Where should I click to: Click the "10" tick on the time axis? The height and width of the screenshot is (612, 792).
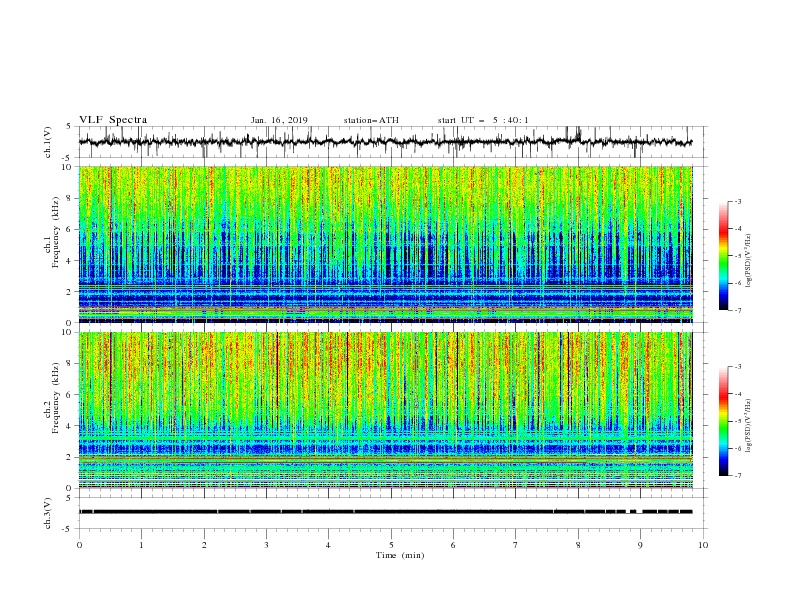(x=703, y=545)
